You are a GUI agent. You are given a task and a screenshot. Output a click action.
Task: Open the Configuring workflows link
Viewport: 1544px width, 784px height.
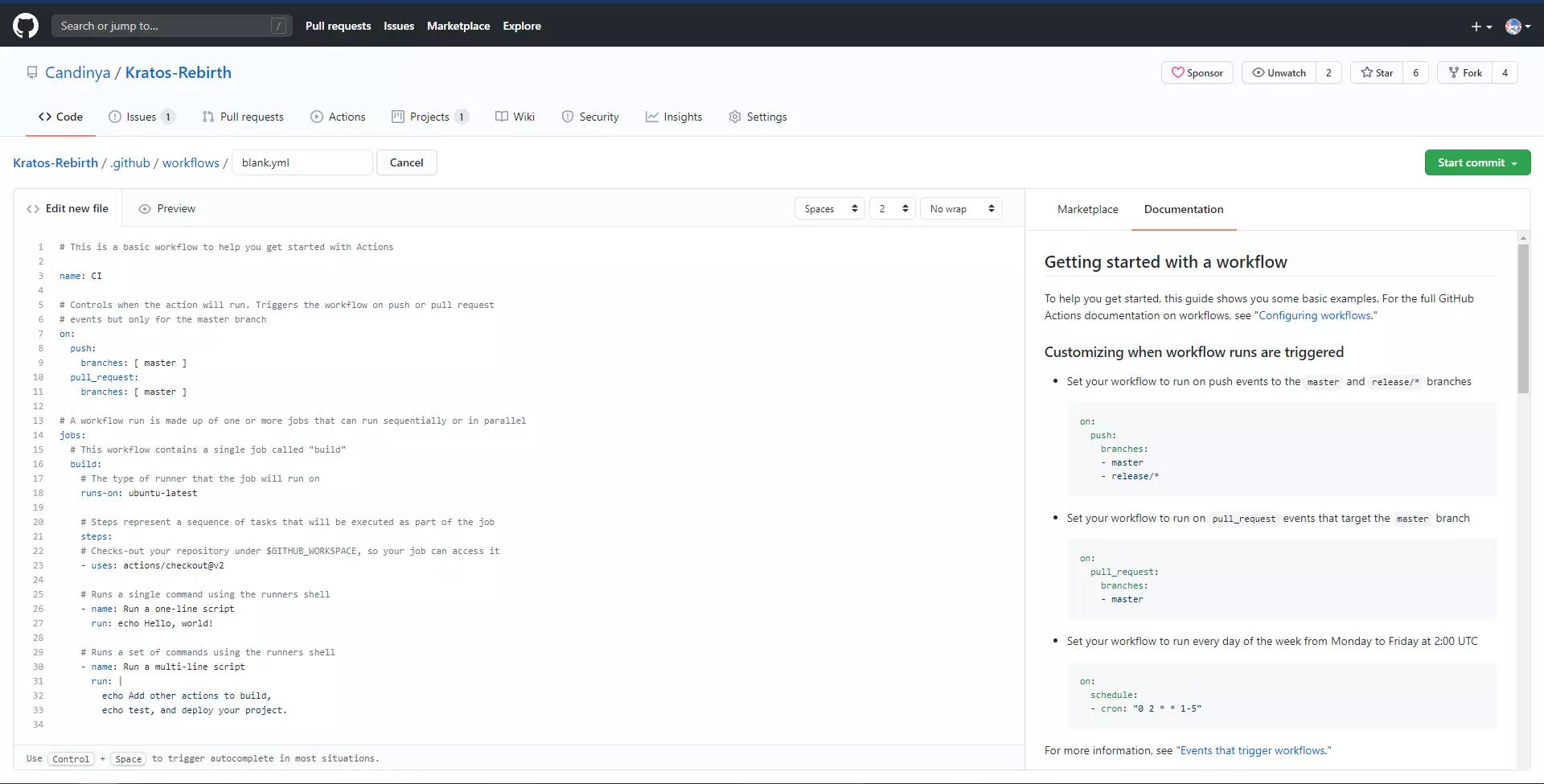click(1316, 315)
